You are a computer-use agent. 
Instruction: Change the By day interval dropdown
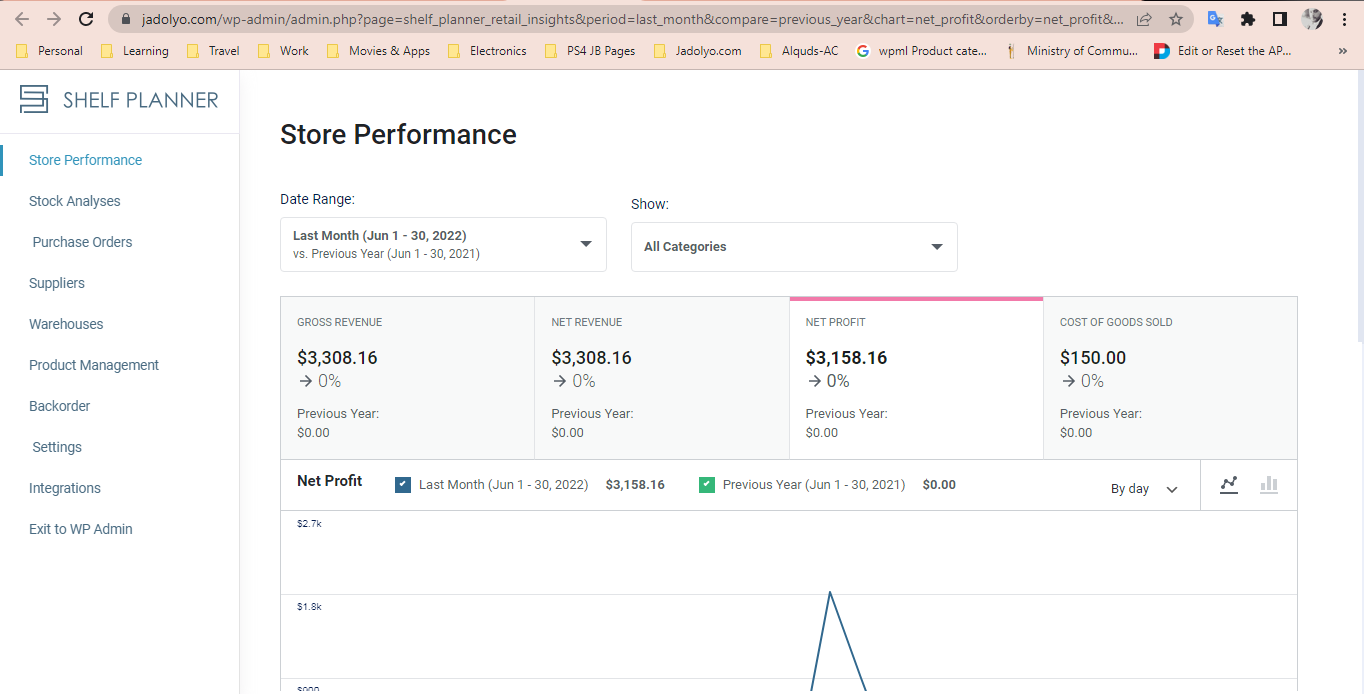pyautogui.click(x=1144, y=489)
